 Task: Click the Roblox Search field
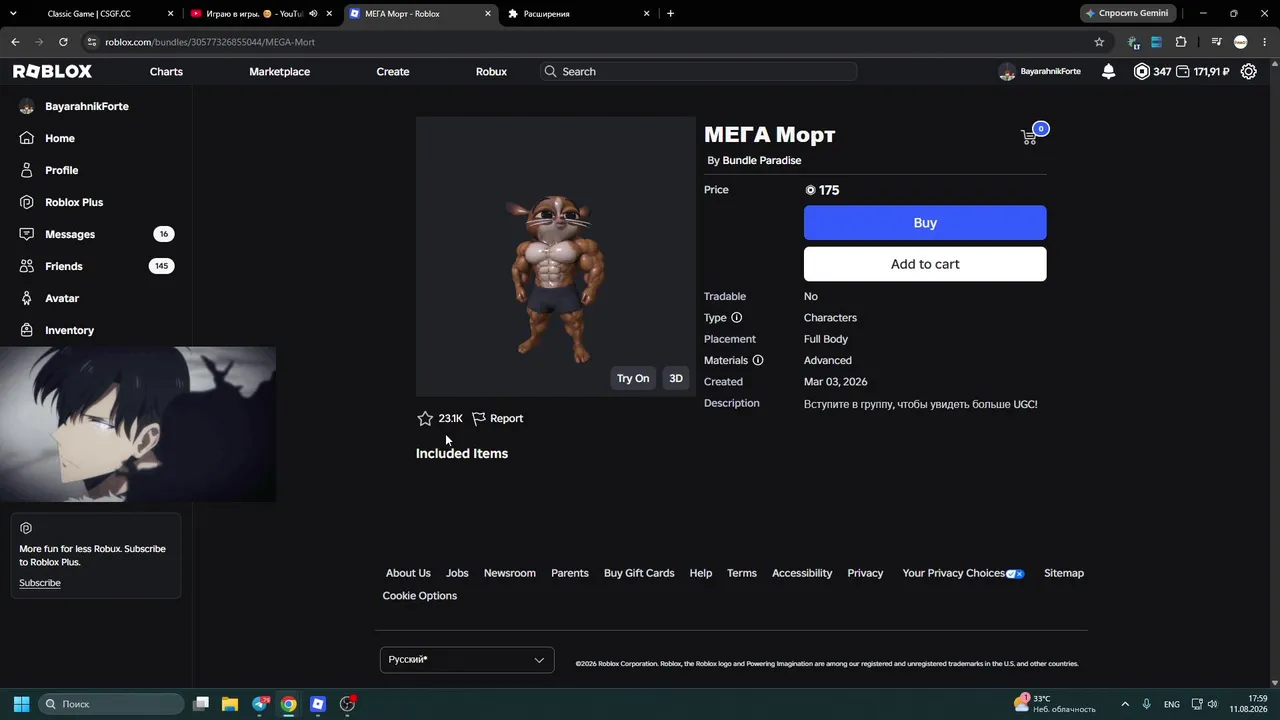[698, 71]
